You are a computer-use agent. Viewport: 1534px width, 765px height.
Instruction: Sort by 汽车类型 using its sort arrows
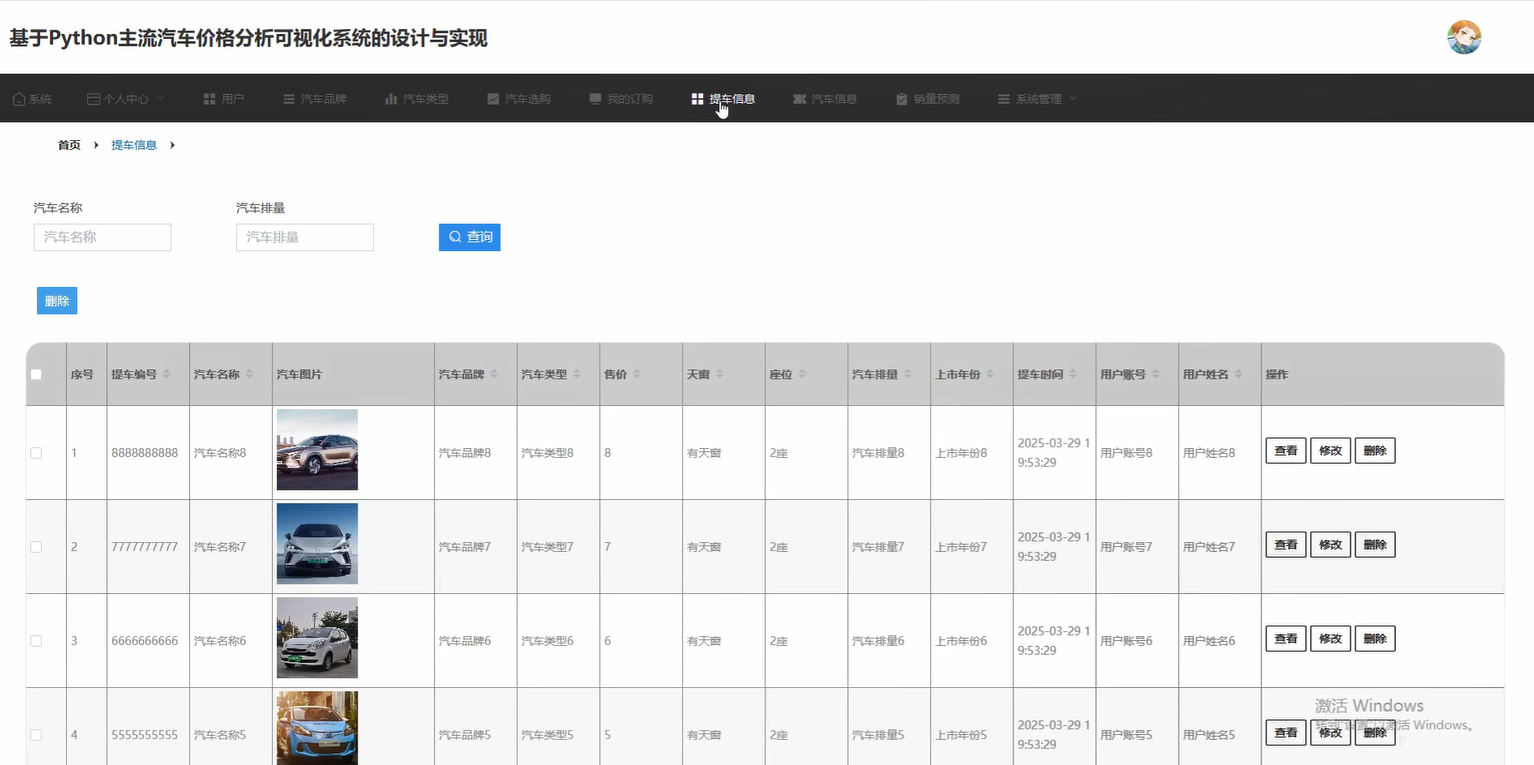click(577, 374)
